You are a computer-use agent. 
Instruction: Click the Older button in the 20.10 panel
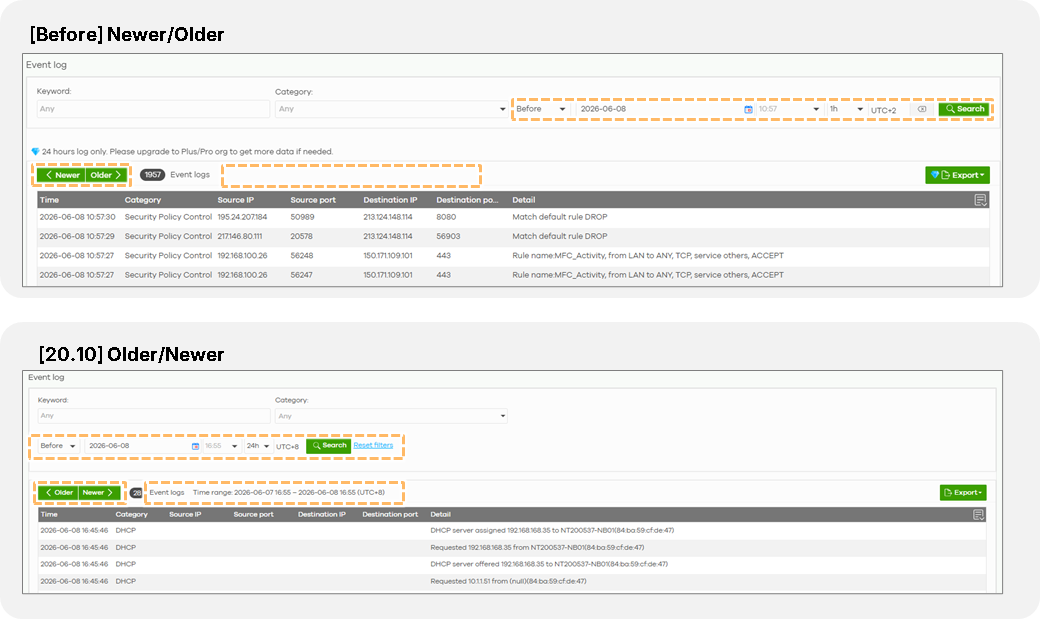click(x=58, y=492)
